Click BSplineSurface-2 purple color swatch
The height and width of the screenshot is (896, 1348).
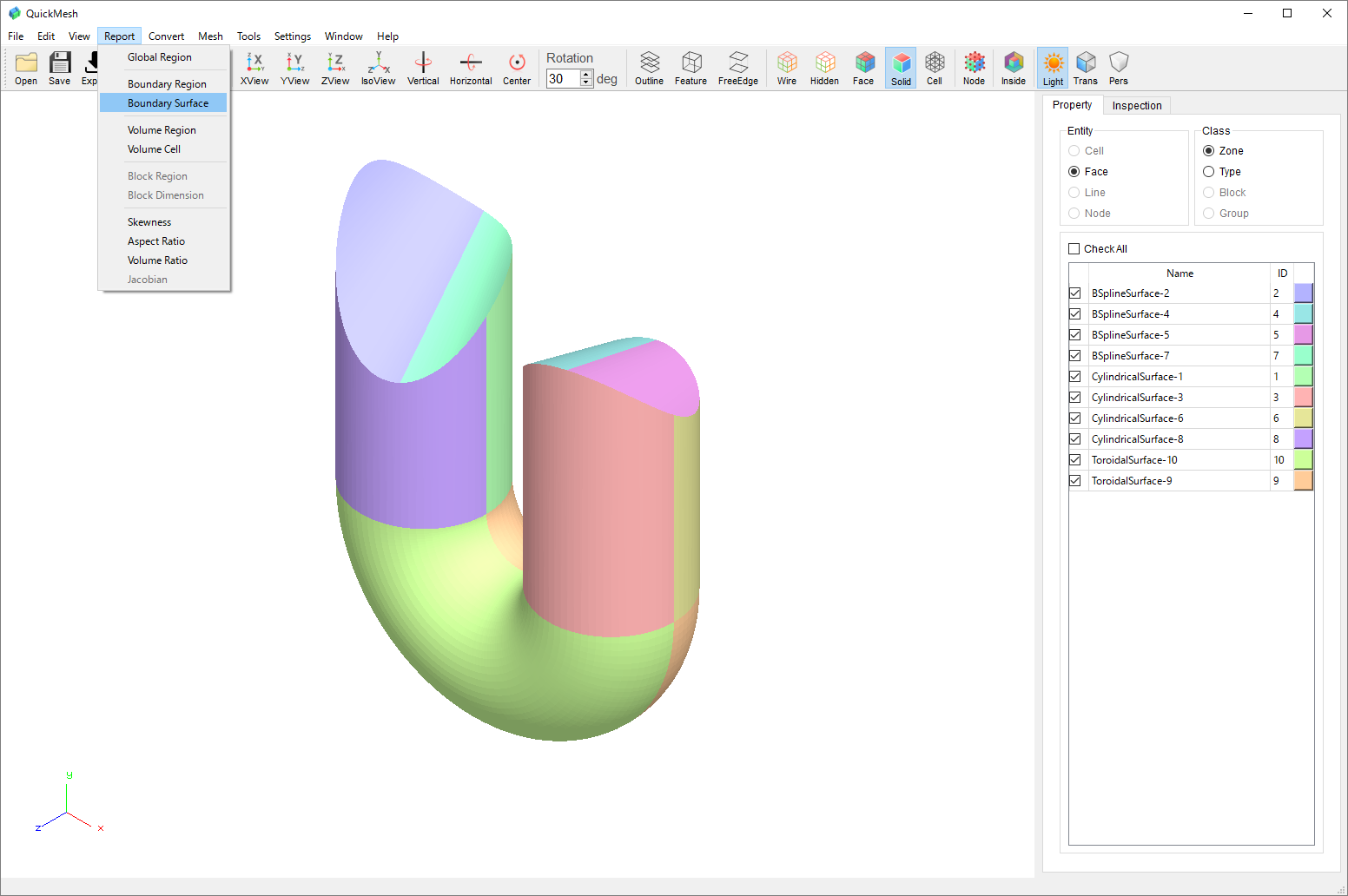[x=1303, y=293]
